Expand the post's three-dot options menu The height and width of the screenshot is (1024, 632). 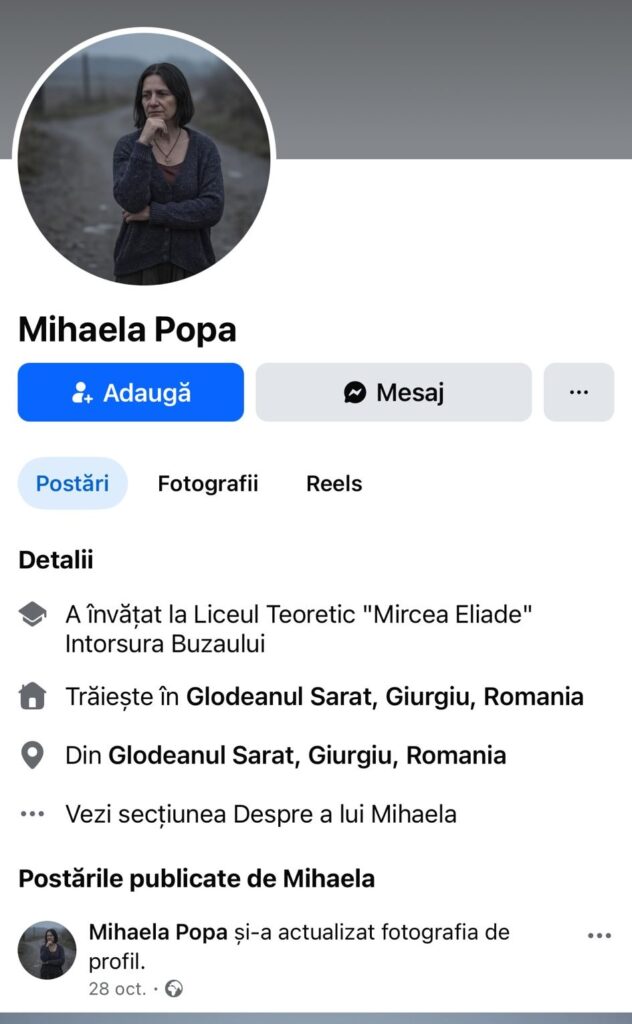599,936
